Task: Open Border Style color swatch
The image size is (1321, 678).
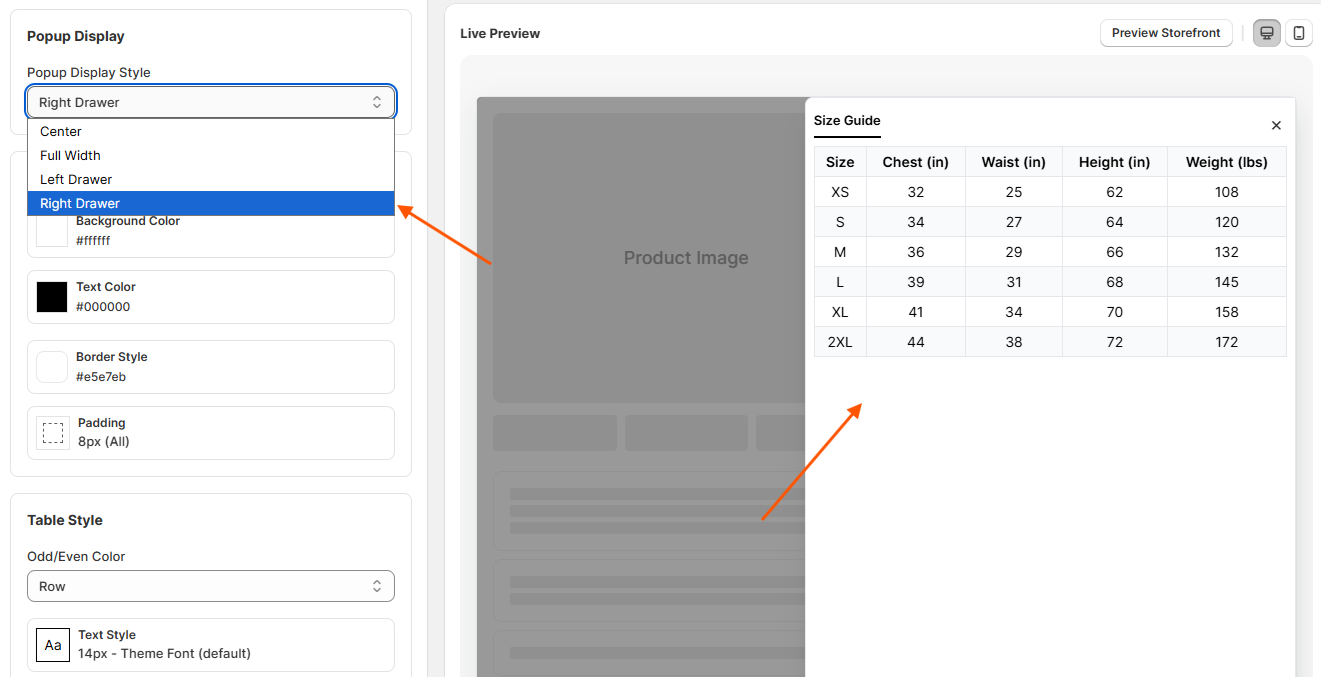Action: point(52,367)
